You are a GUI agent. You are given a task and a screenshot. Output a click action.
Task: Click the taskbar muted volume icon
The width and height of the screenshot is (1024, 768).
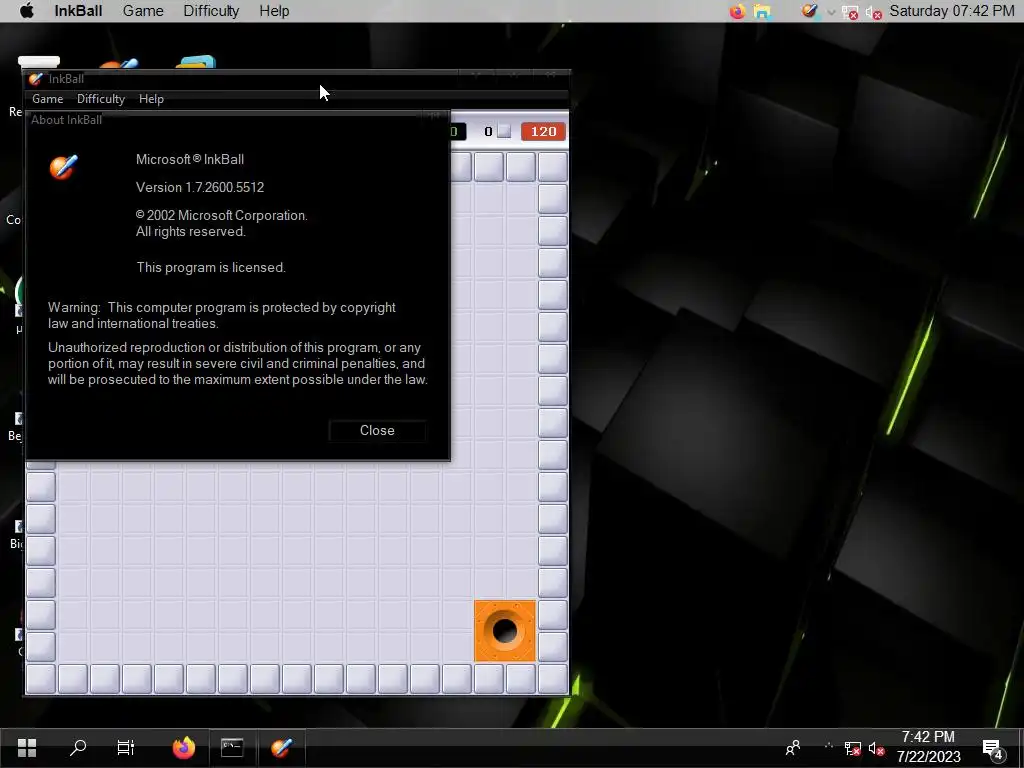coord(876,748)
